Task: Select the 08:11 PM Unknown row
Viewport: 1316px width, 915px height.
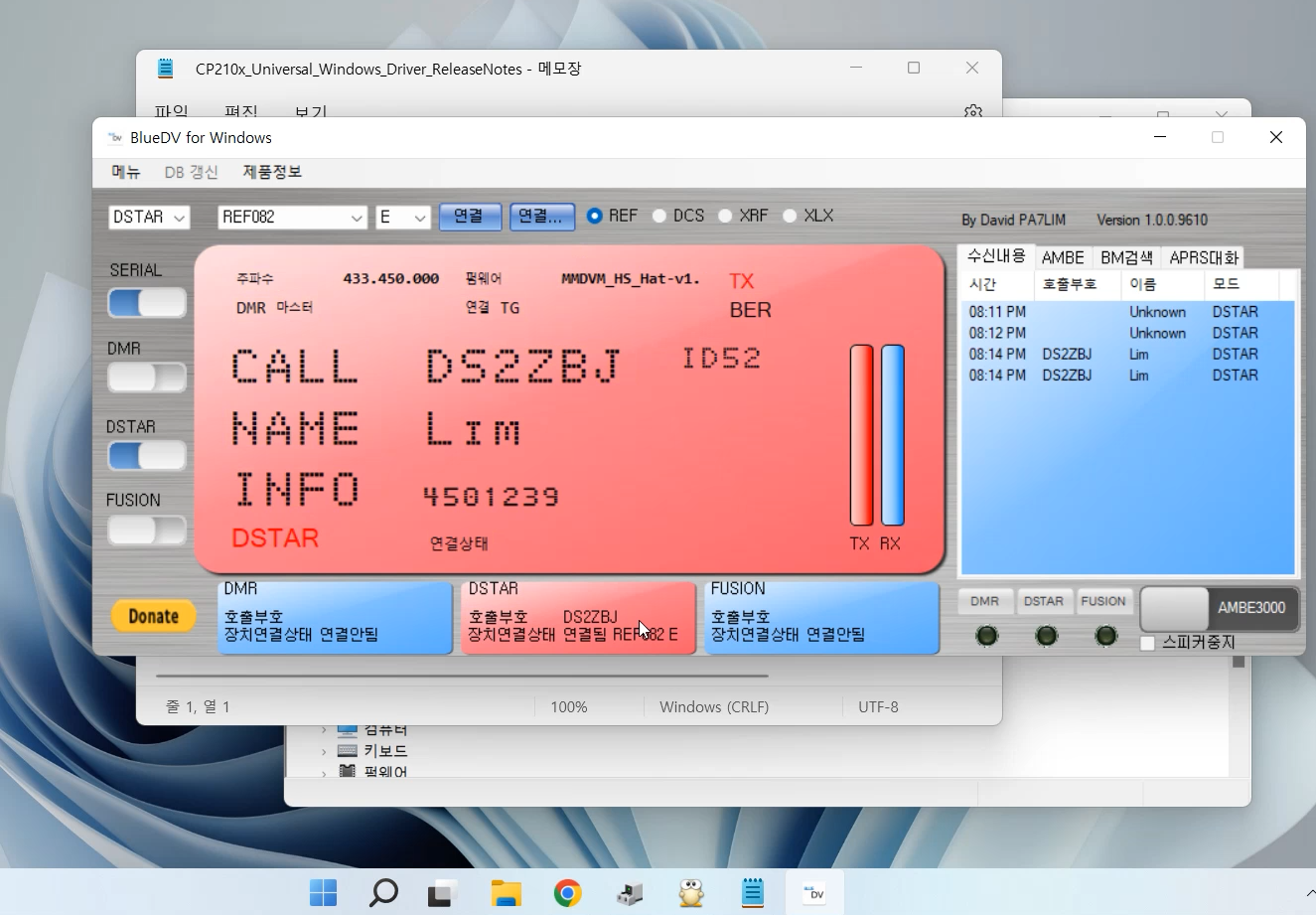Action: [x=1128, y=312]
